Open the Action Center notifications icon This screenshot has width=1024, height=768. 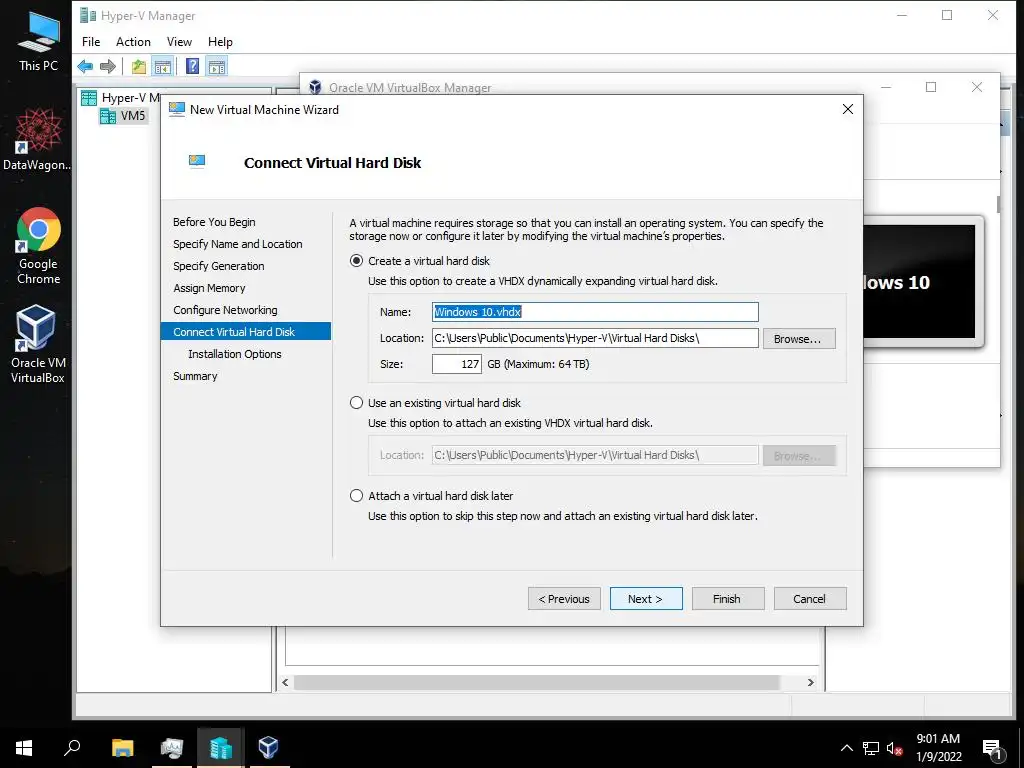993,750
